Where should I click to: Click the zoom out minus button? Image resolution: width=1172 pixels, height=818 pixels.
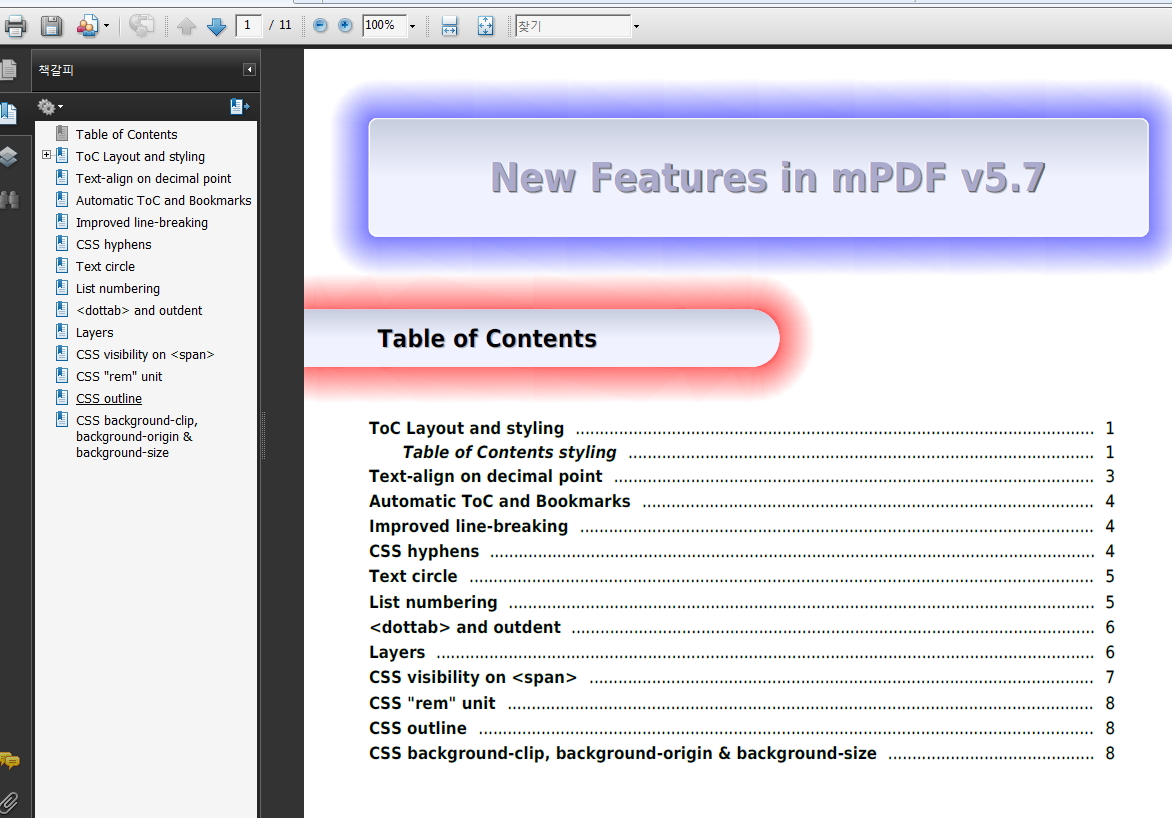coord(320,25)
